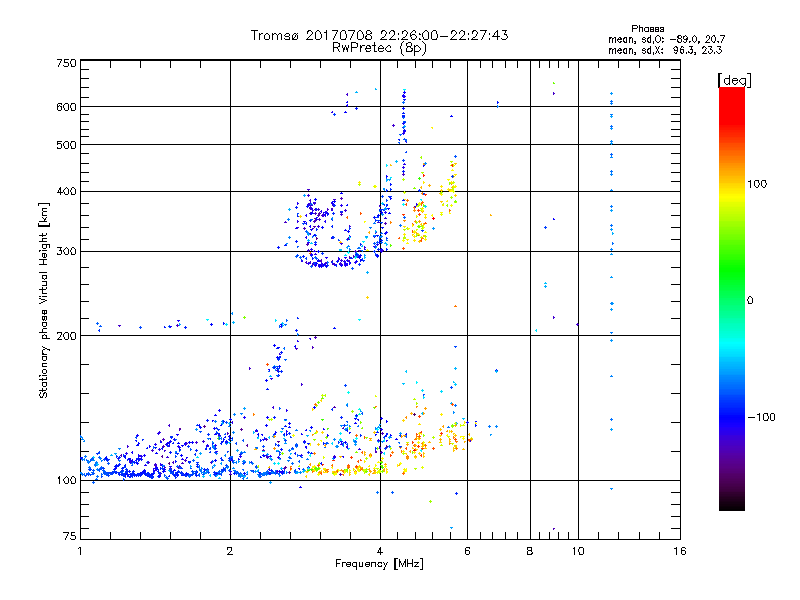Click colorbar tick label '0'
Screen dimensions: 800x600
pos(750,301)
